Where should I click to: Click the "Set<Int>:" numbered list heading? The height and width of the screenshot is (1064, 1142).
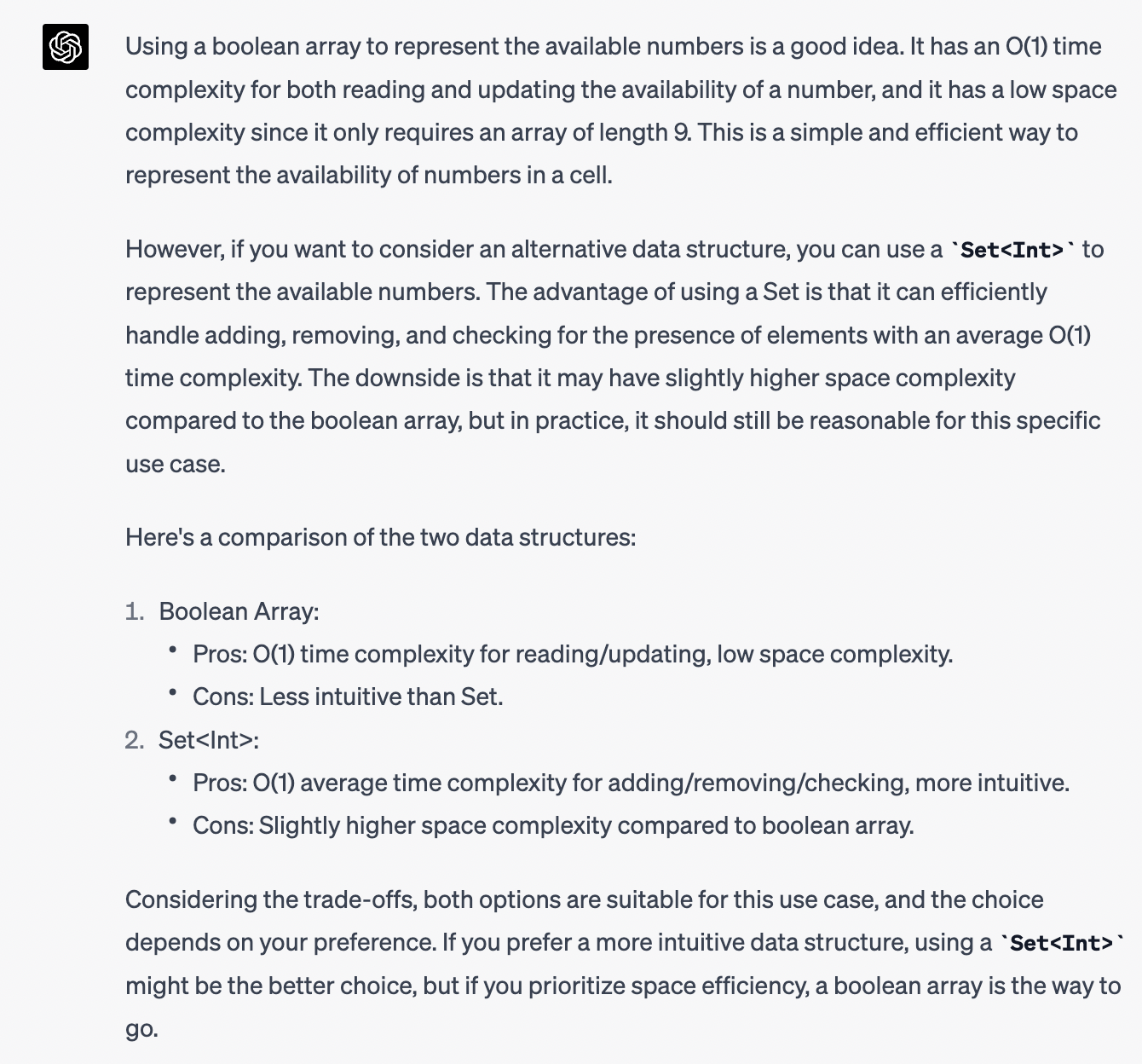(209, 740)
